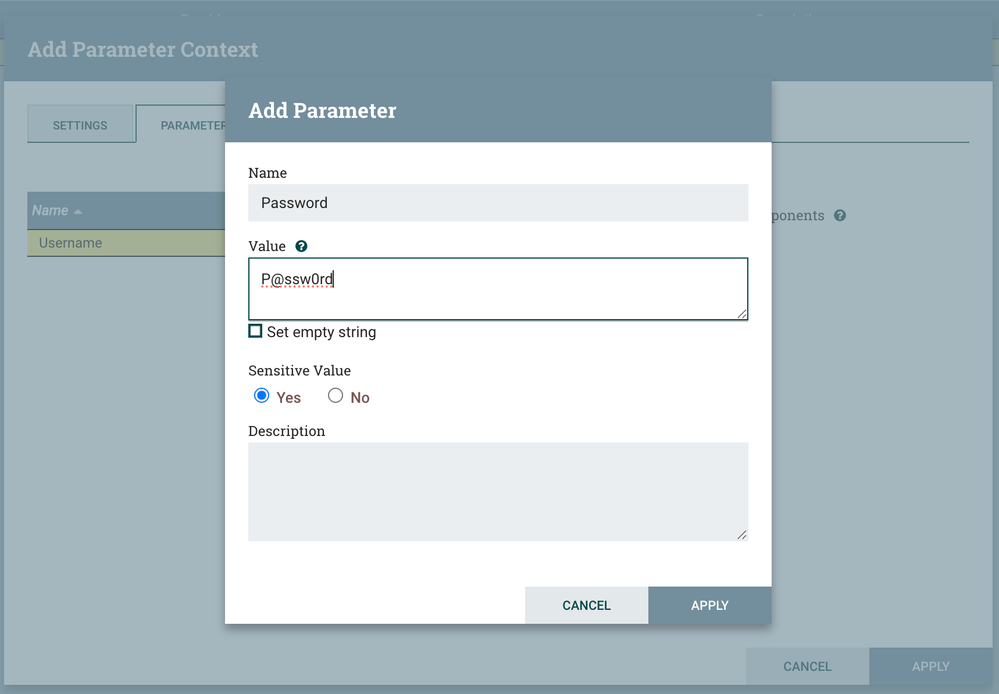Select Yes for Sensitive Value

(262, 396)
